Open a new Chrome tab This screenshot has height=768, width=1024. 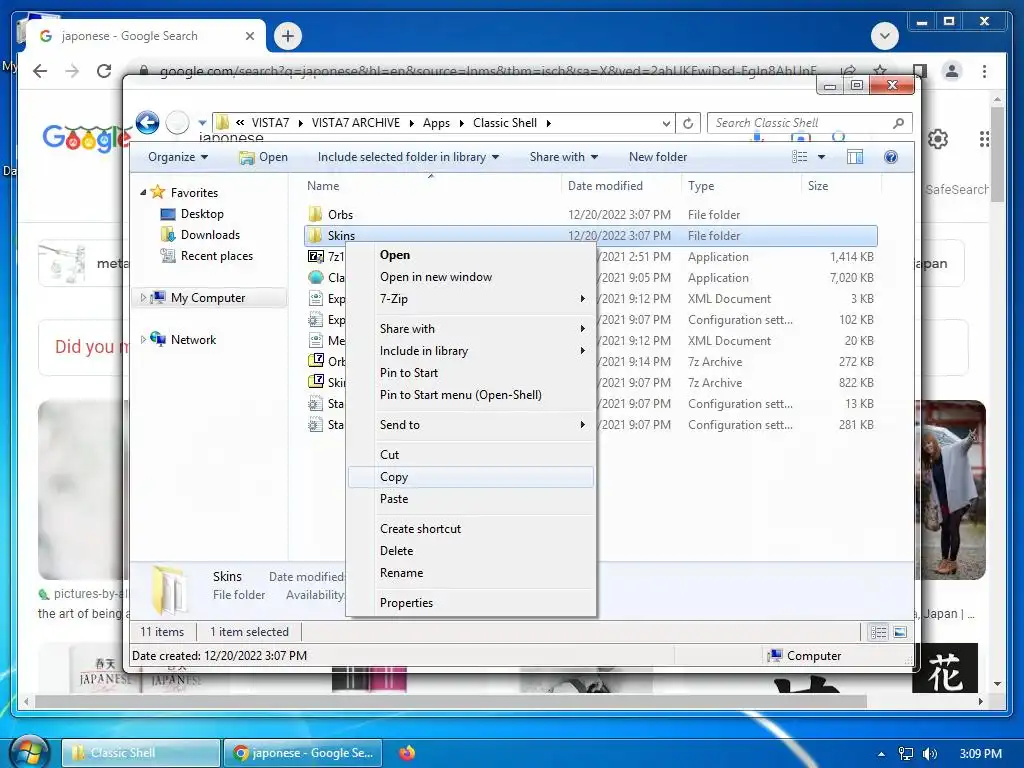click(288, 36)
